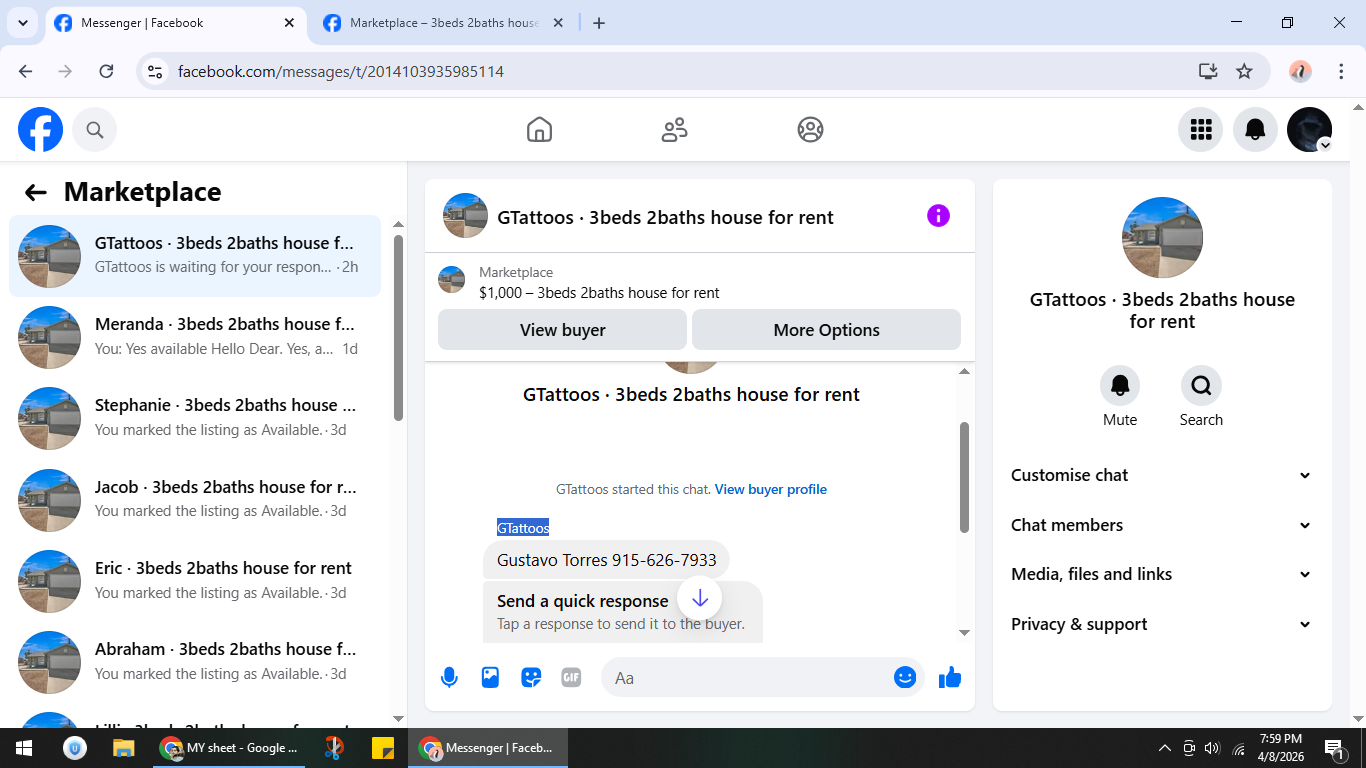Click the chat messages scrollbar thumb
Image resolution: width=1366 pixels, height=768 pixels.
(x=964, y=477)
